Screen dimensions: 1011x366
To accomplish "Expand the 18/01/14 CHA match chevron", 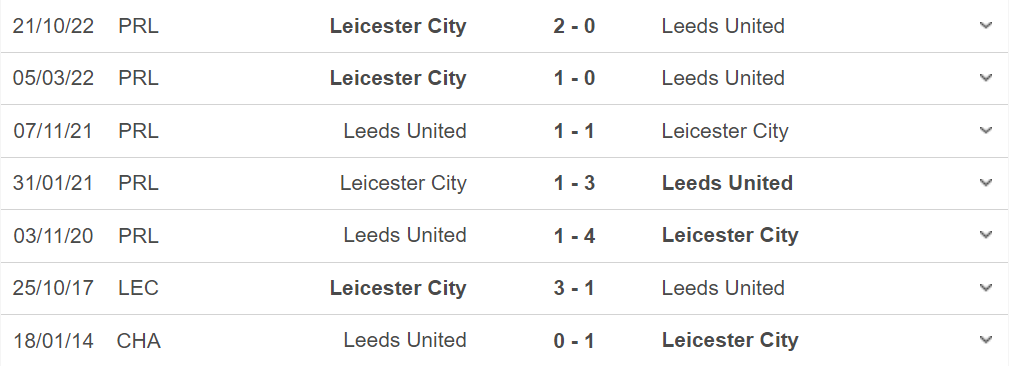I will pos(985,340).
